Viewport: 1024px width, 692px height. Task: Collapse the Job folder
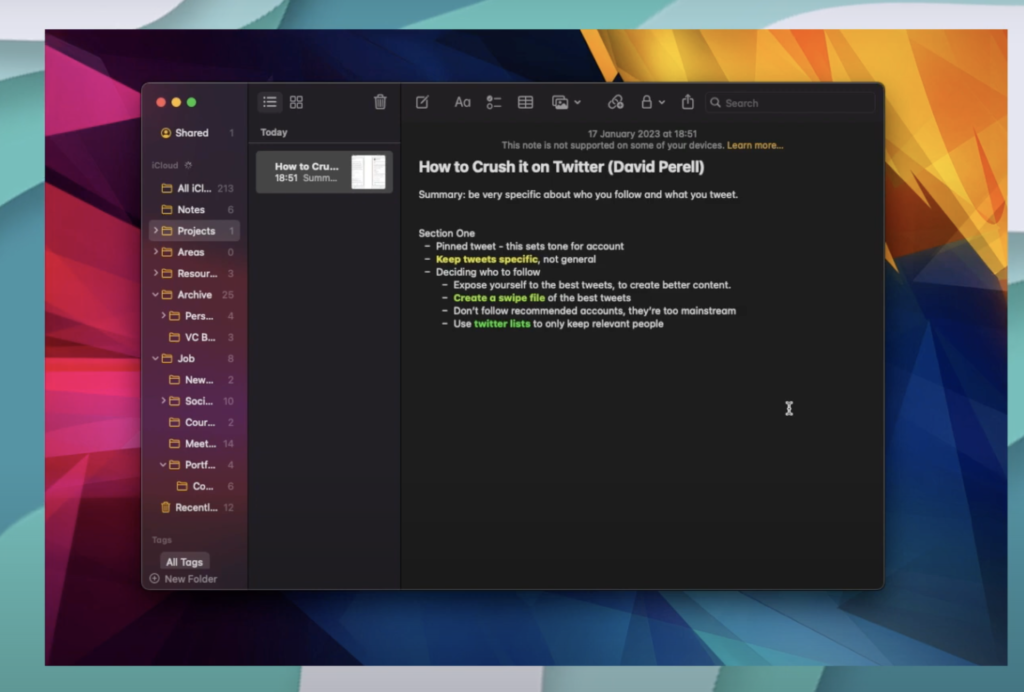[155, 358]
